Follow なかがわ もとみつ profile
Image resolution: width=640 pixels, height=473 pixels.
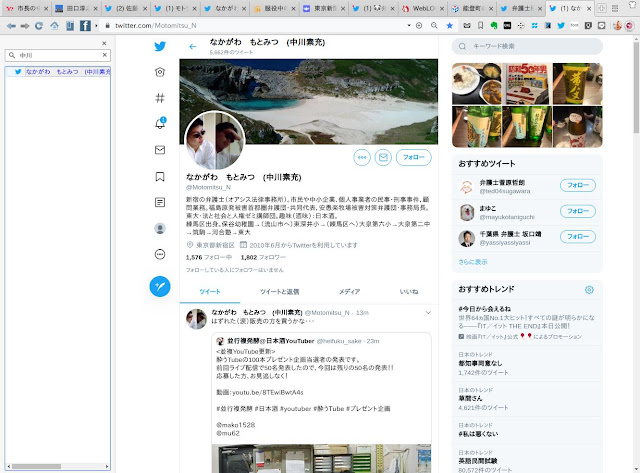pos(413,158)
